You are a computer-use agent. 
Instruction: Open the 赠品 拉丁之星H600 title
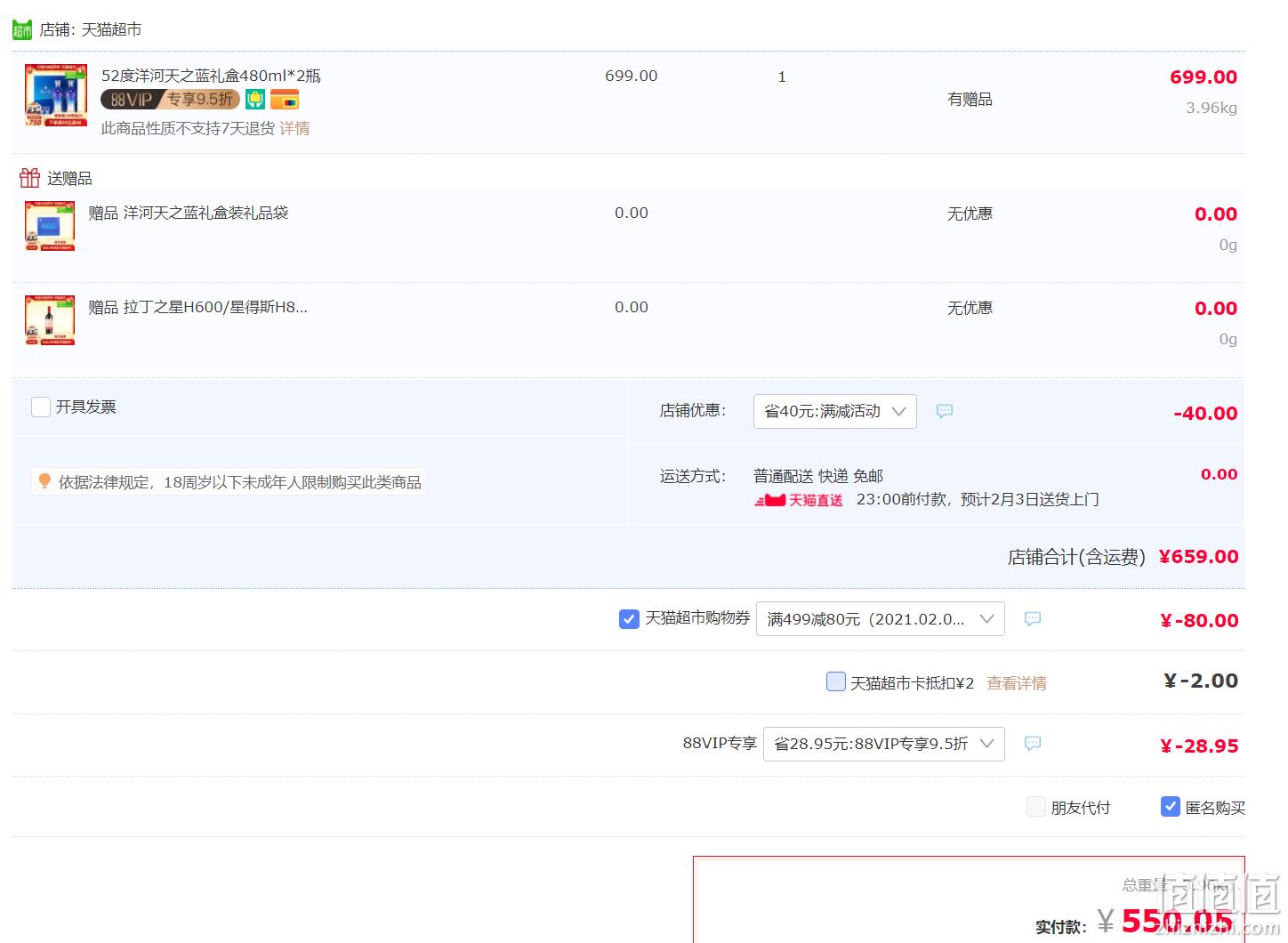(x=197, y=307)
